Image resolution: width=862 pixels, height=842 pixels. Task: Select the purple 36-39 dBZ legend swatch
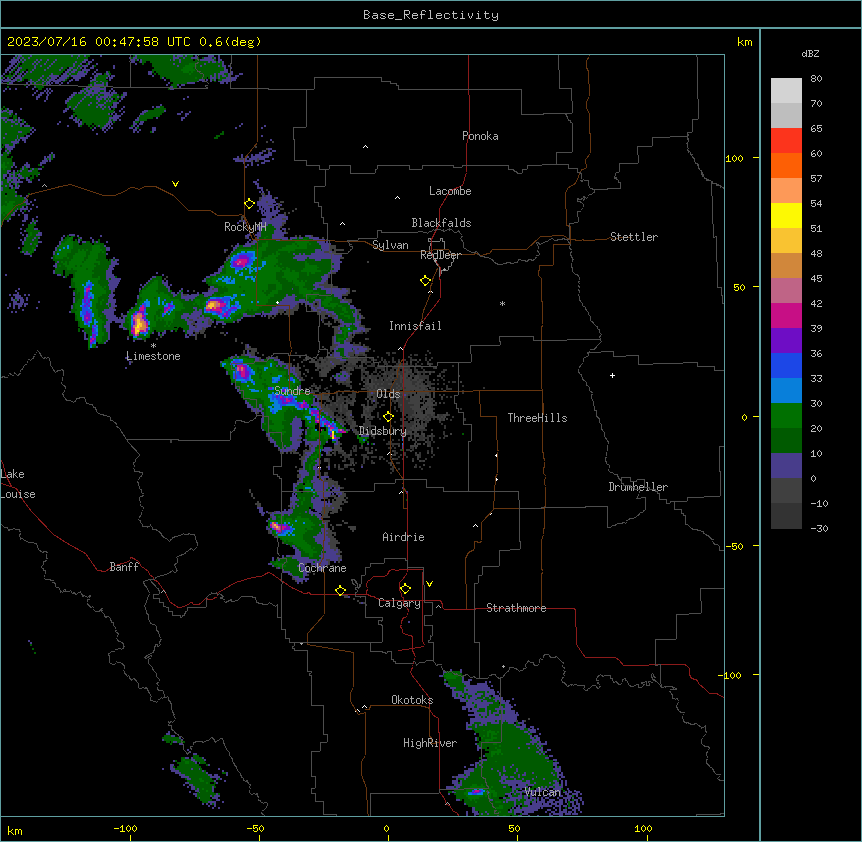pyautogui.click(x=786, y=341)
